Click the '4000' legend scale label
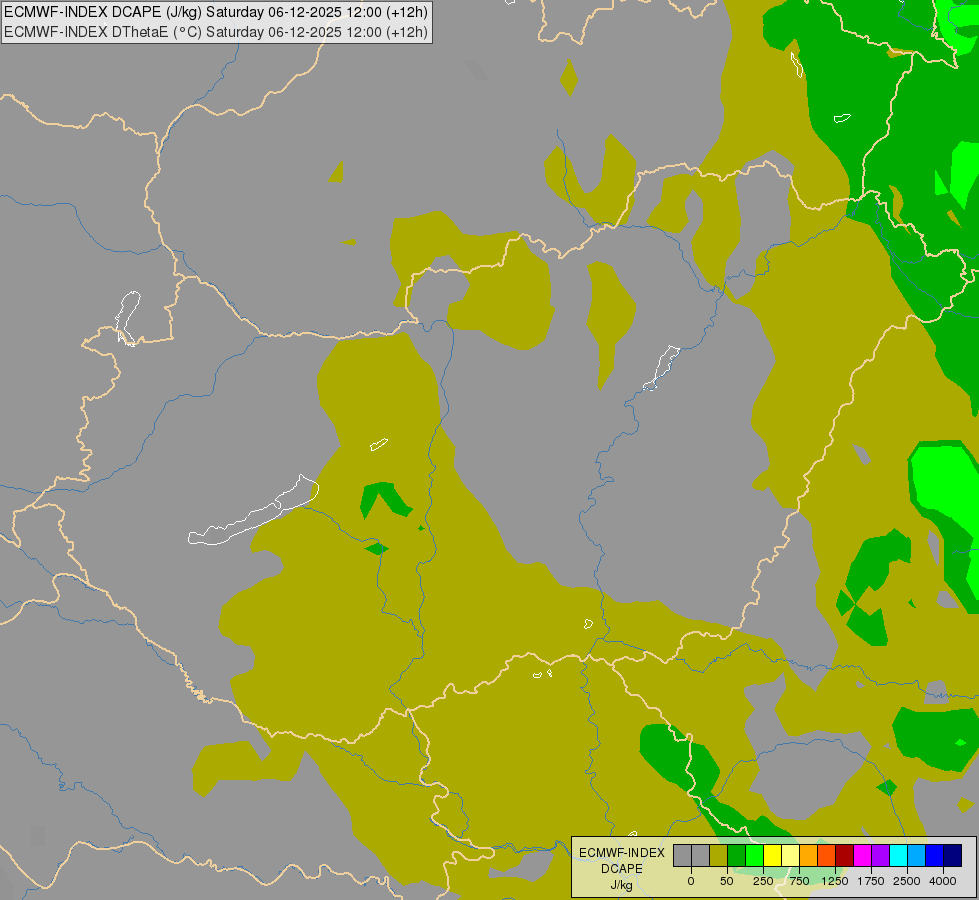This screenshot has height=900, width=979. 943,881
